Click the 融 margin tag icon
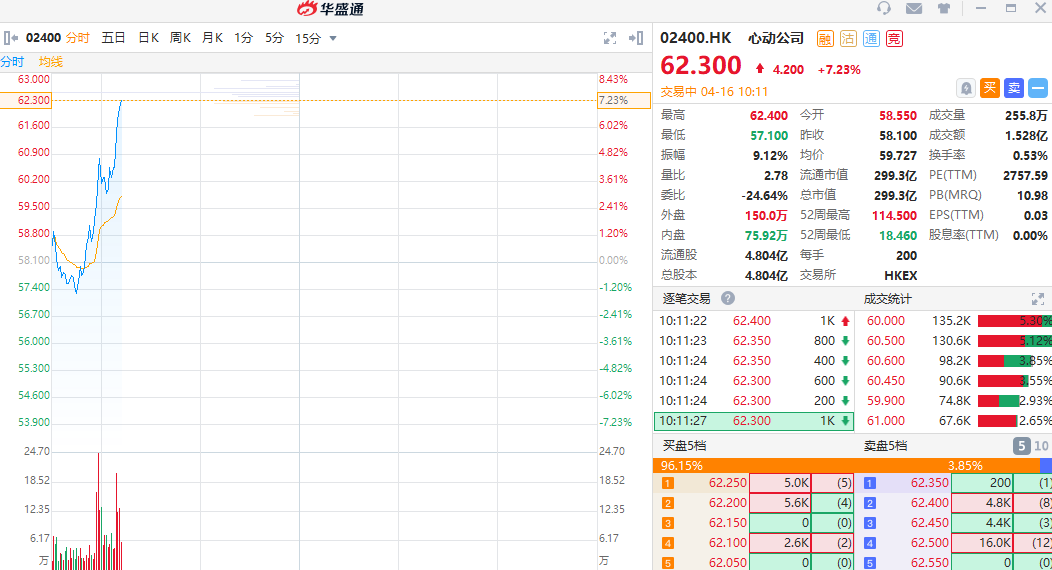This screenshot has height=570, width=1052. coord(825,38)
